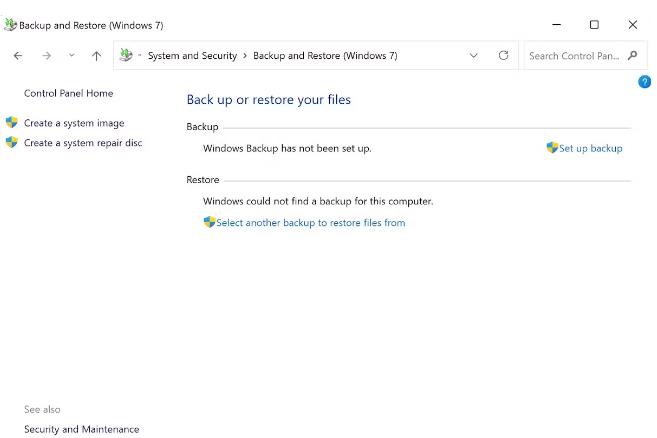This screenshot has height=438, width=657.
Task: Open the Security and Maintenance link
Action: (x=82, y=429)
